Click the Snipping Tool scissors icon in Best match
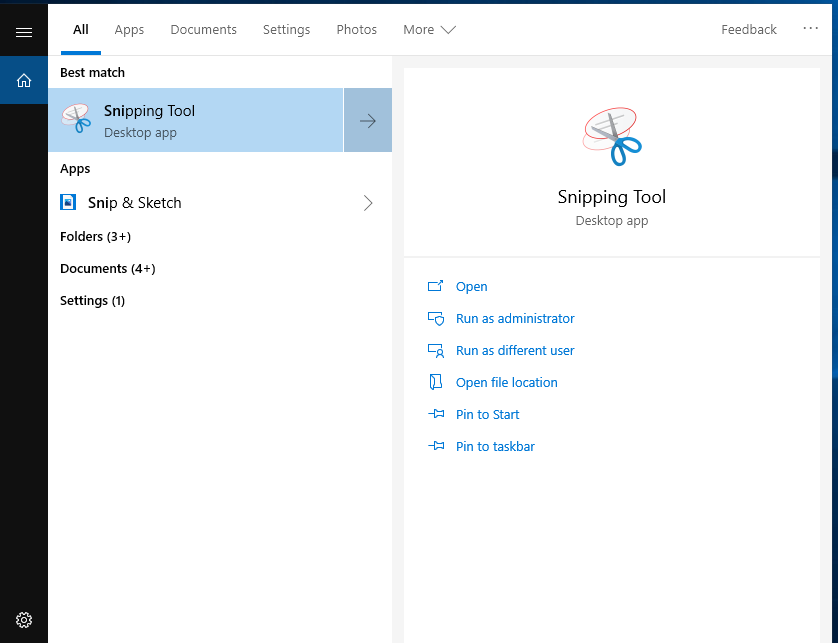This screenshot has width=838, height=643. pos(76,119)
